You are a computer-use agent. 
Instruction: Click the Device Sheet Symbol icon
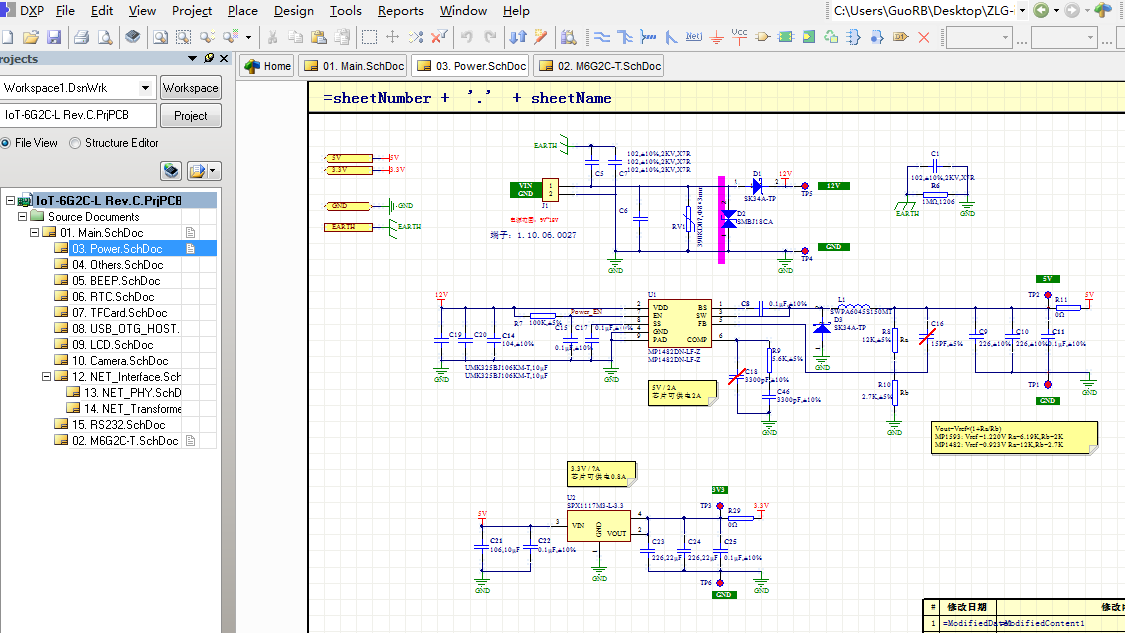point(831,37)
